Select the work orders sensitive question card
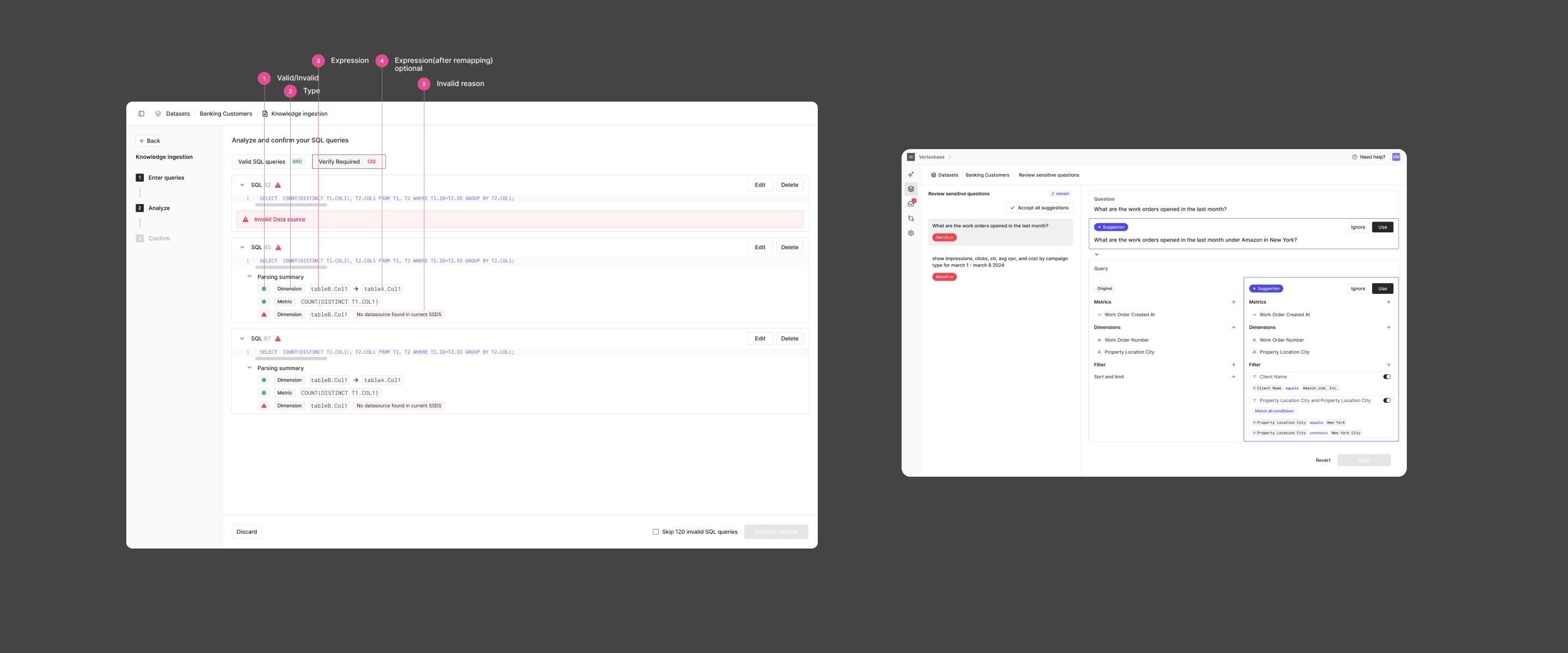This screenshot has height=653, width=1568. click(1000, 232)
